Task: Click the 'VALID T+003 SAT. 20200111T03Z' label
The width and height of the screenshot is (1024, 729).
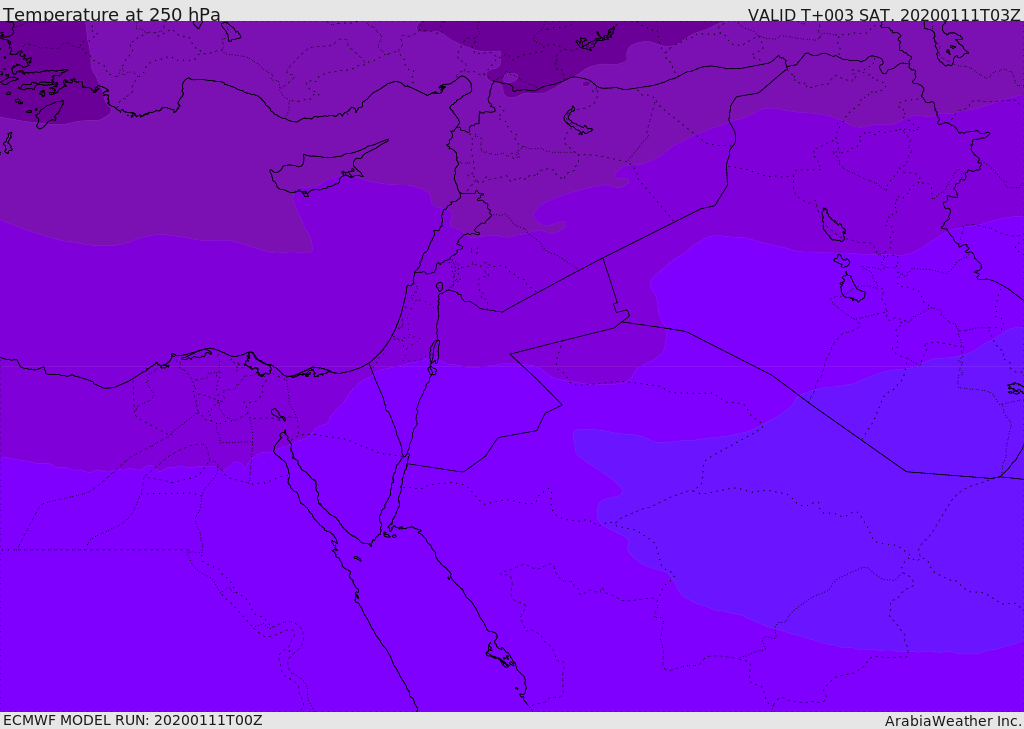Action: coord(884,14)
